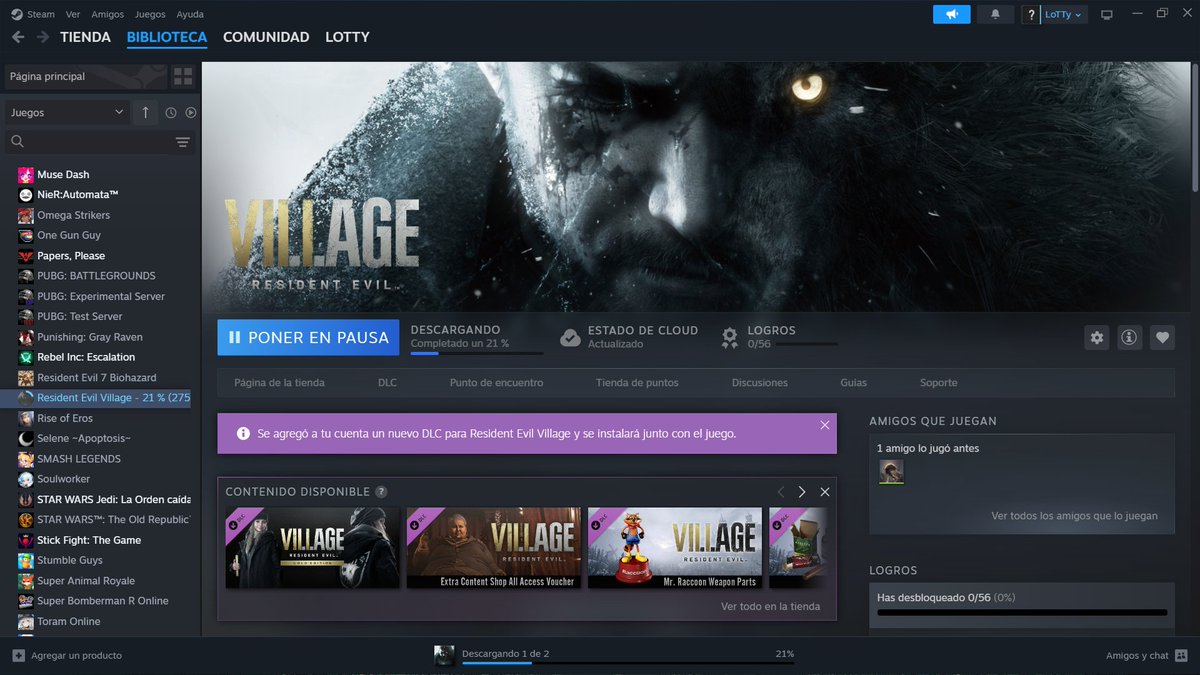Open Guías link
The width and height of the screenshot is (1200, 675).
click(x=854, y=383)
